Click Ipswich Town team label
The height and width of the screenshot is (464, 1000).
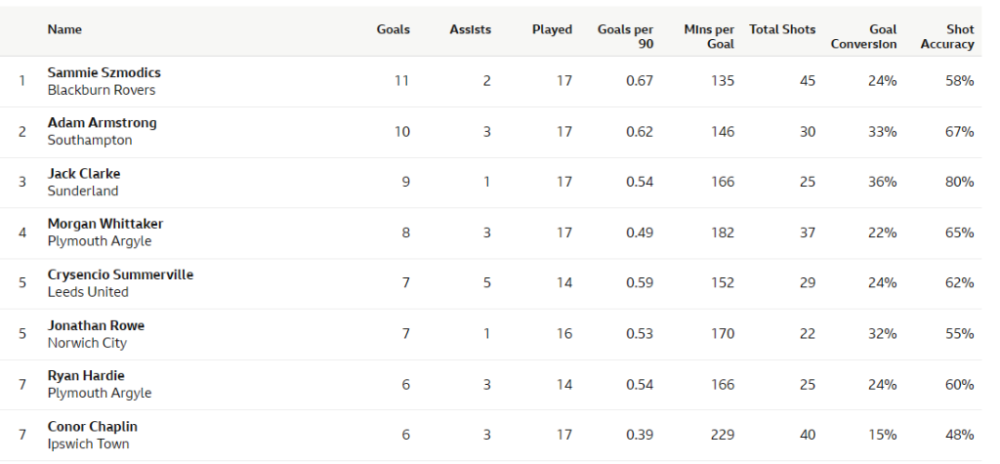coord(88,444)
